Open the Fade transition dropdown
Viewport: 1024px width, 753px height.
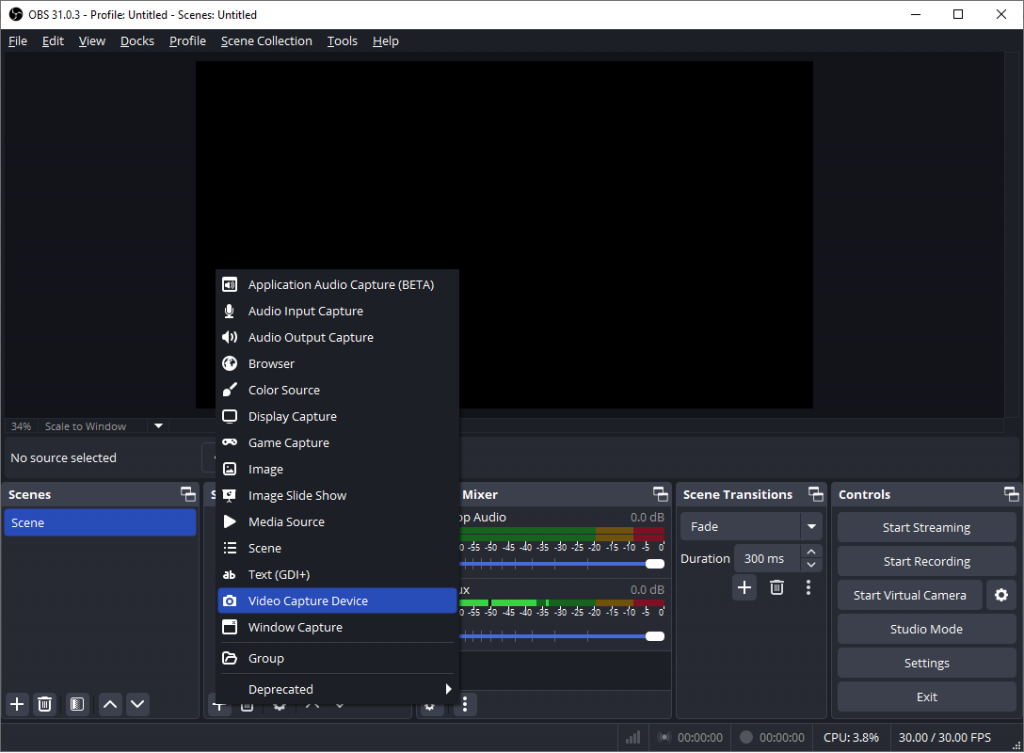point(751,526)
